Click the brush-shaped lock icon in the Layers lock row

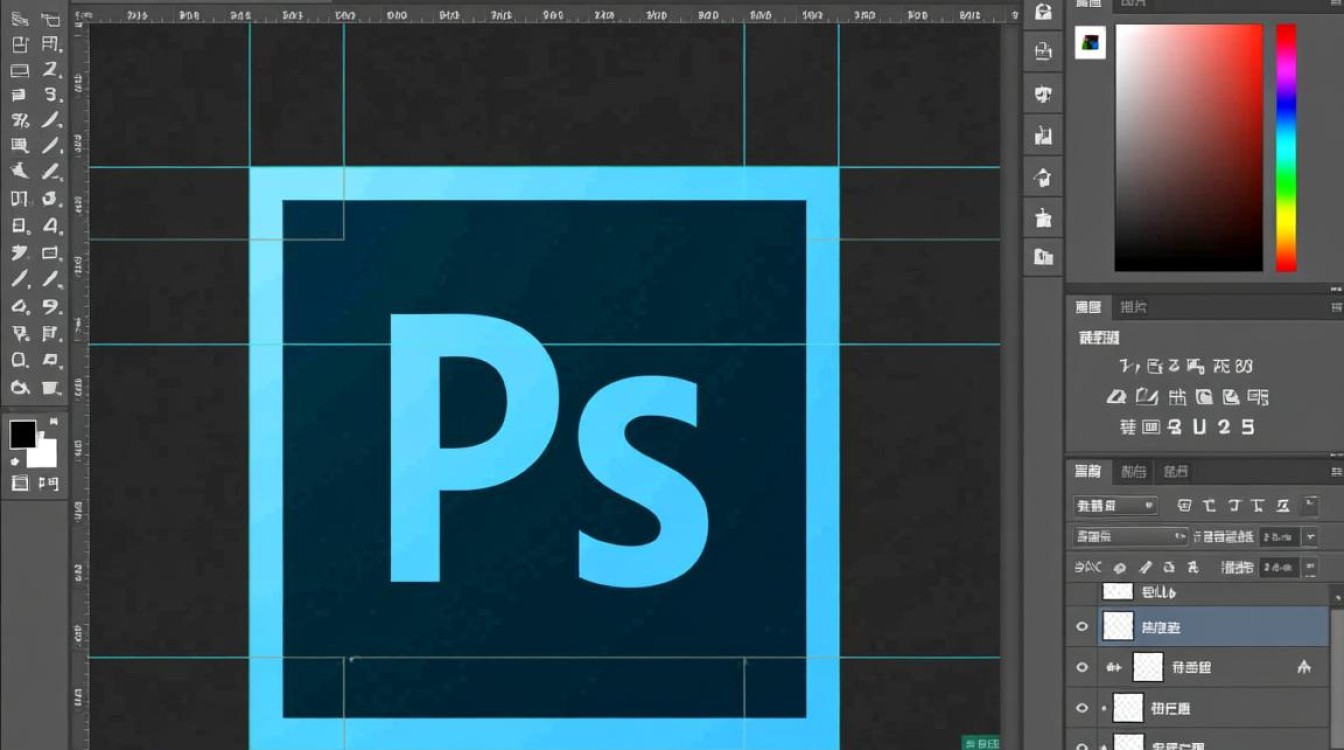click(x=1145, y=567)
